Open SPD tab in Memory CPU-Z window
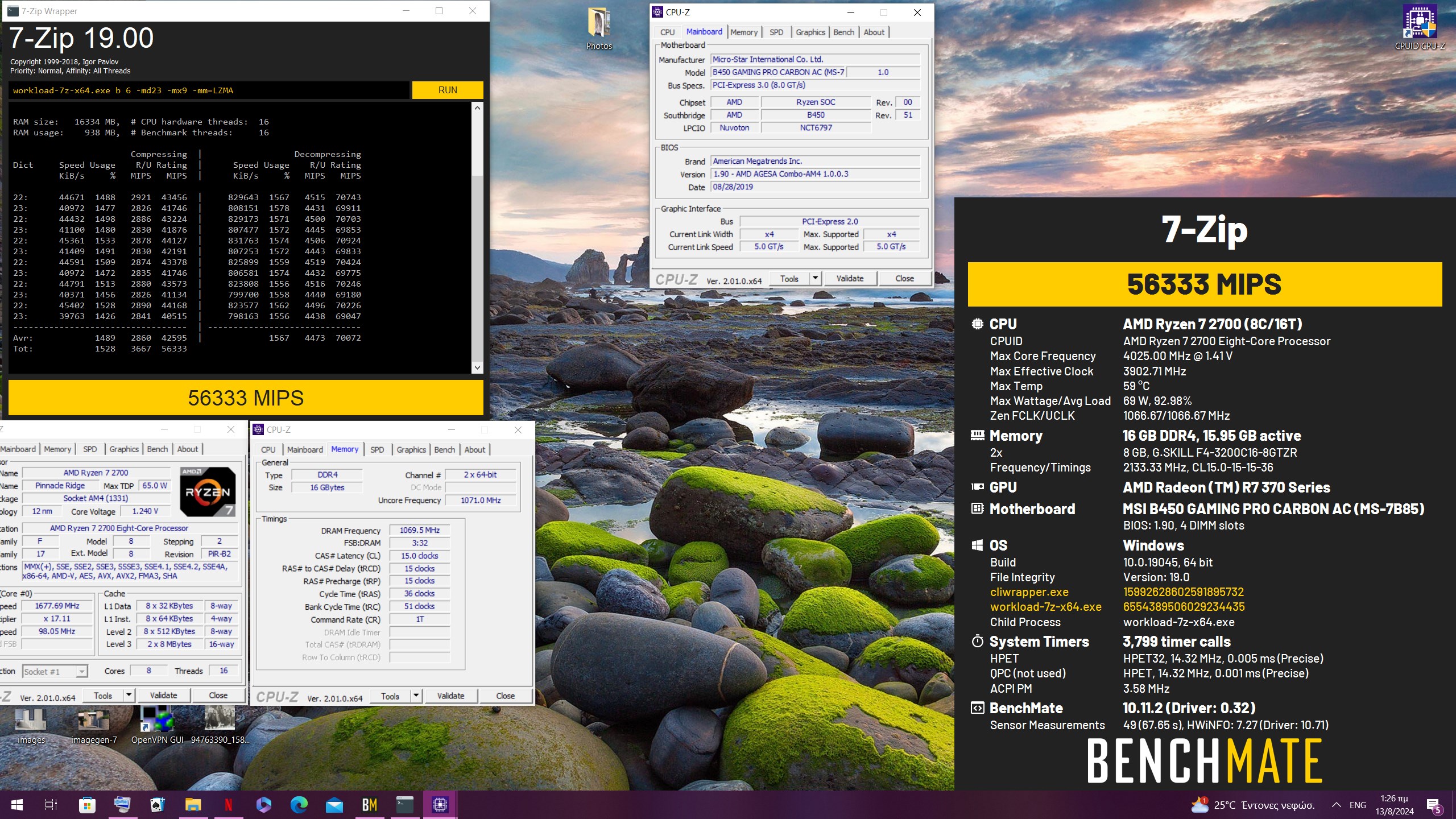Image resolution: width=1456 pixels, height=819 pixels. [377, 449]
